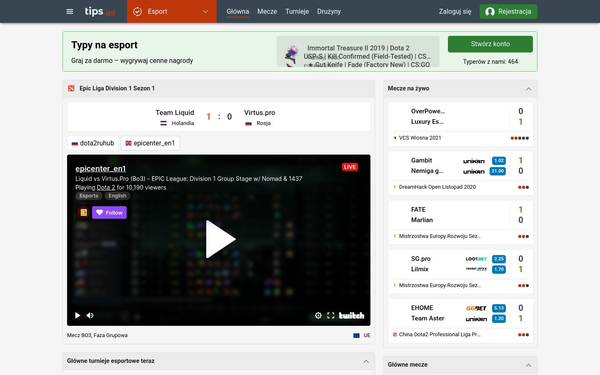
Task: Collapse the Mecze na żywo panel
Action: coord(528,89)
